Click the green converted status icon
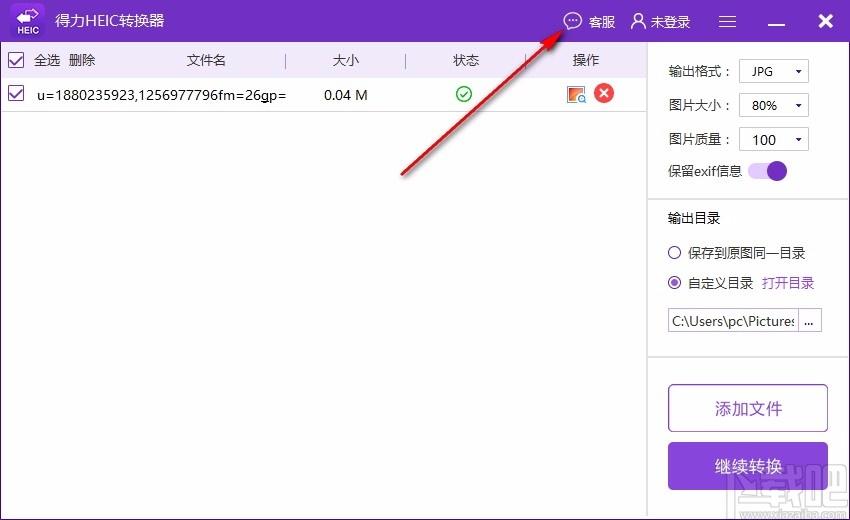 [x=463, y=94]
